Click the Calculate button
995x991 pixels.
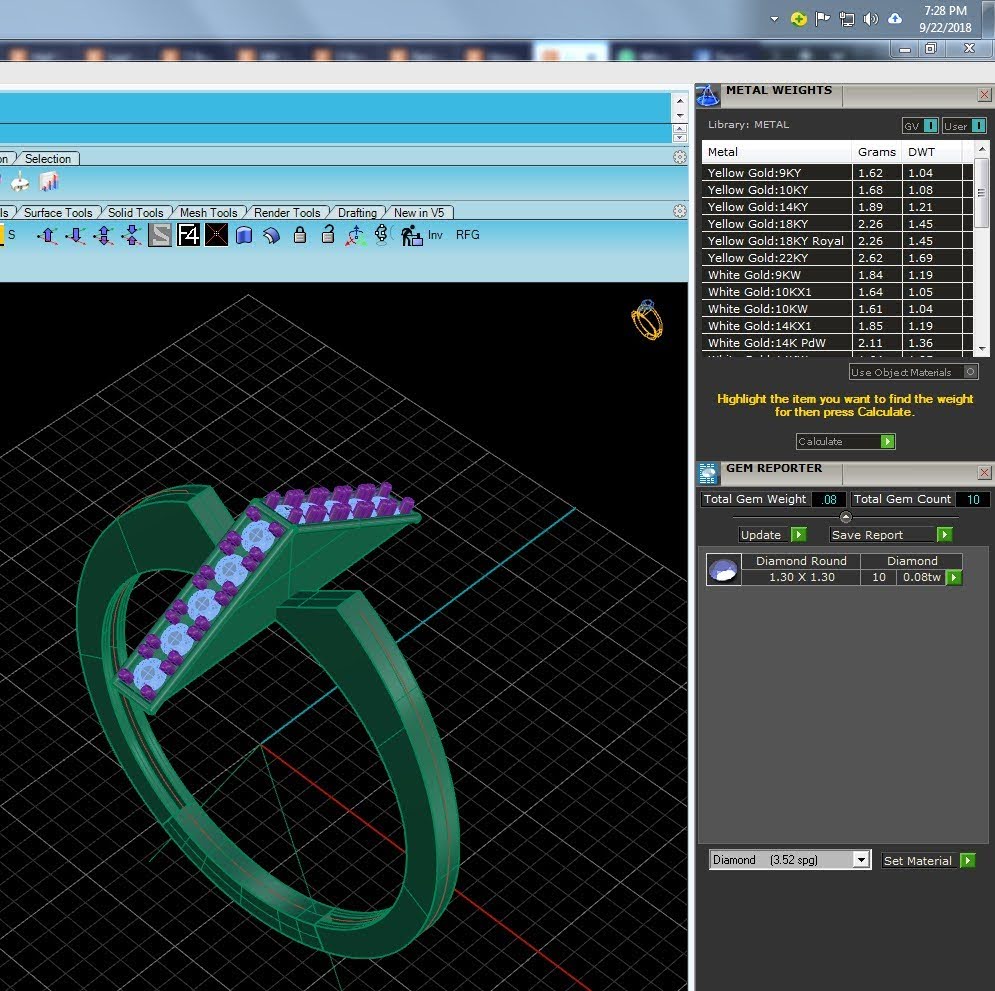coord(845,441)
